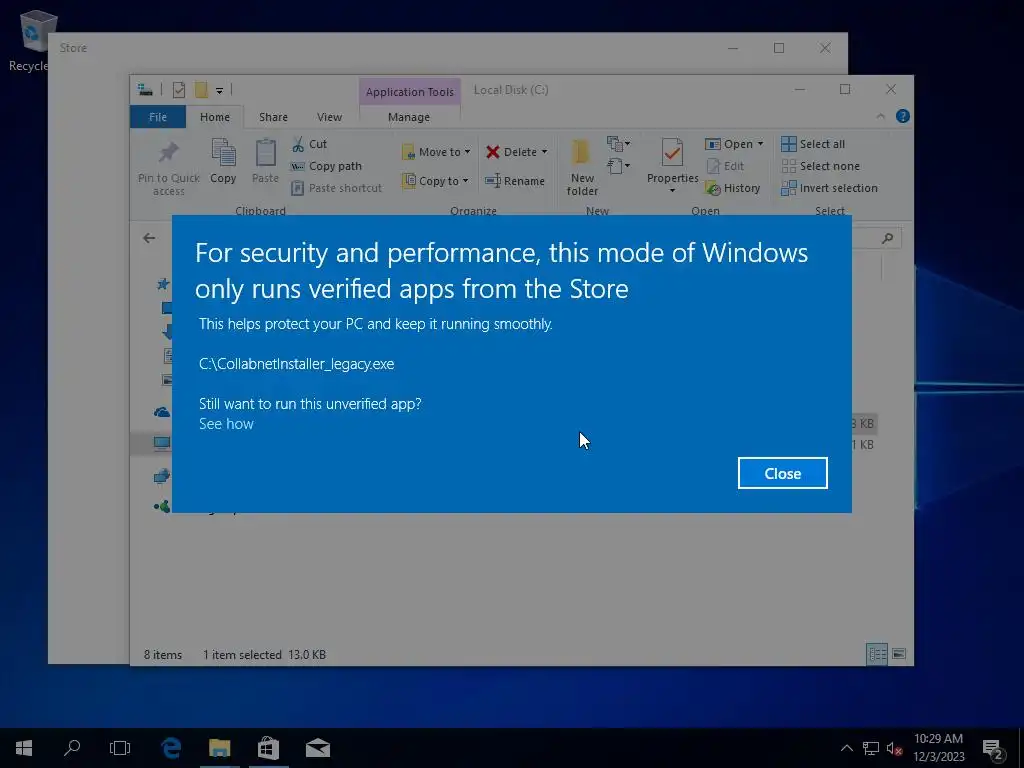
Task: Click the muted volume tray icon
Action: [x=894, y=748]
